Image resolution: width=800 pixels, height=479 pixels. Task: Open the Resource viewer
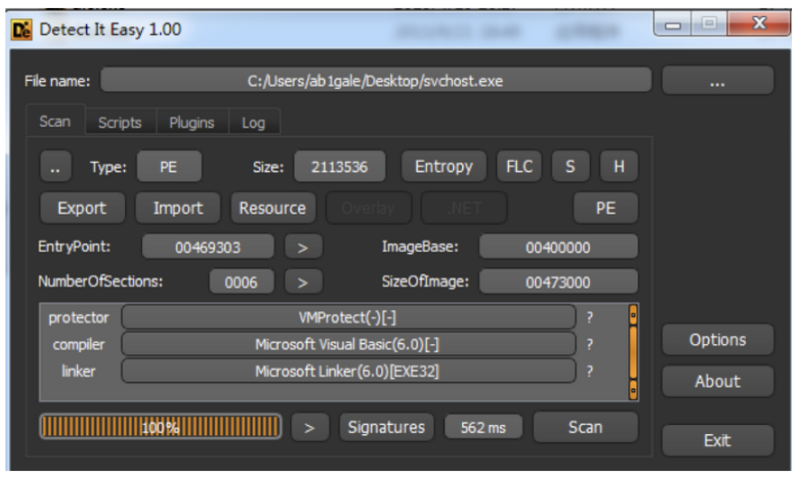(273, 208)
